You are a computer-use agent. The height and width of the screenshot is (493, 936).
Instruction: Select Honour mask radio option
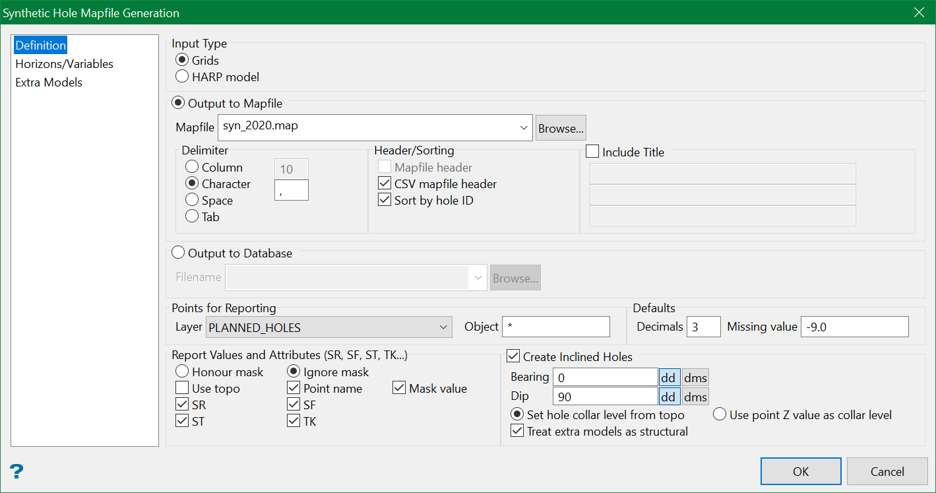pos(182,372)
